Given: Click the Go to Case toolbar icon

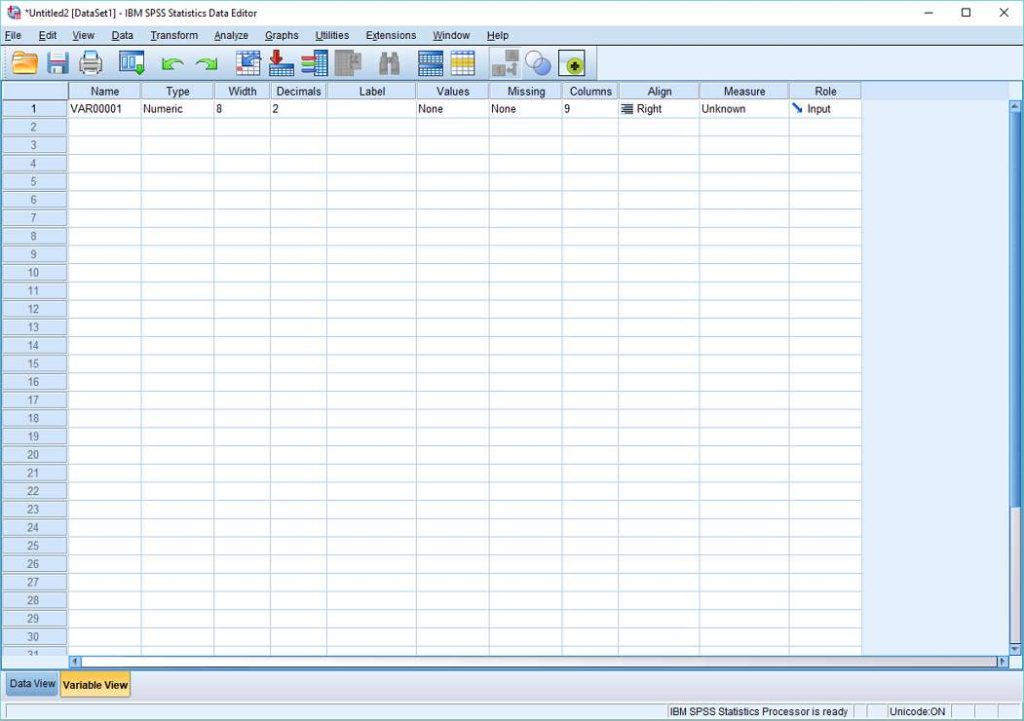Looking at the screenshot, I should 246,63.
